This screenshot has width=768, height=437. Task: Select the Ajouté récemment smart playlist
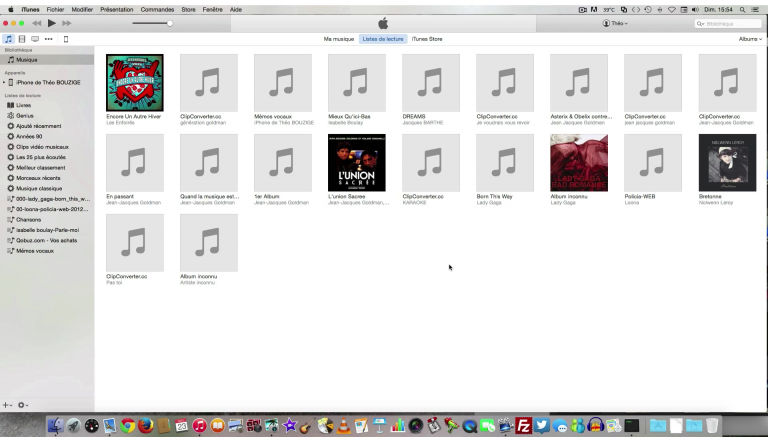coord(39,126)
